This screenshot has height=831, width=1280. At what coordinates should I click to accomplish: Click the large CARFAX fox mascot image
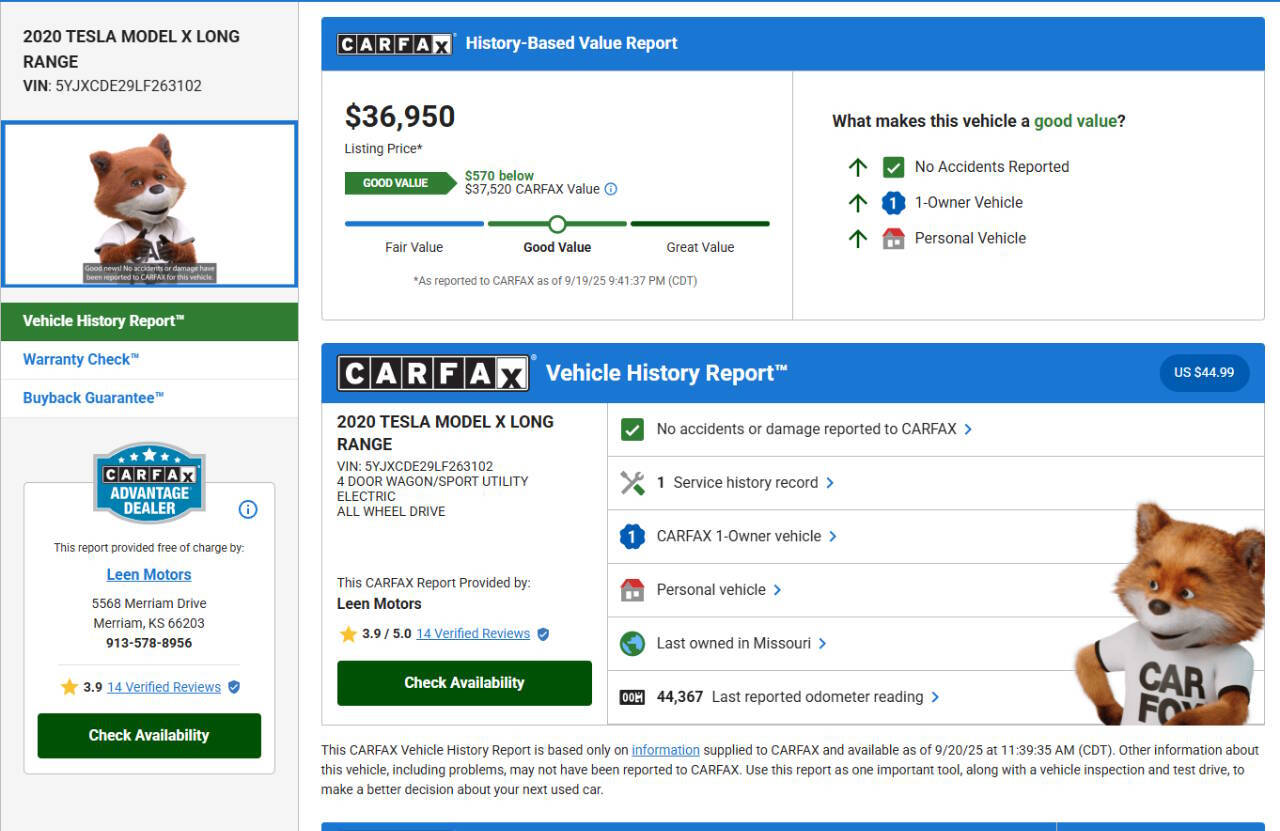[1169, 615]
